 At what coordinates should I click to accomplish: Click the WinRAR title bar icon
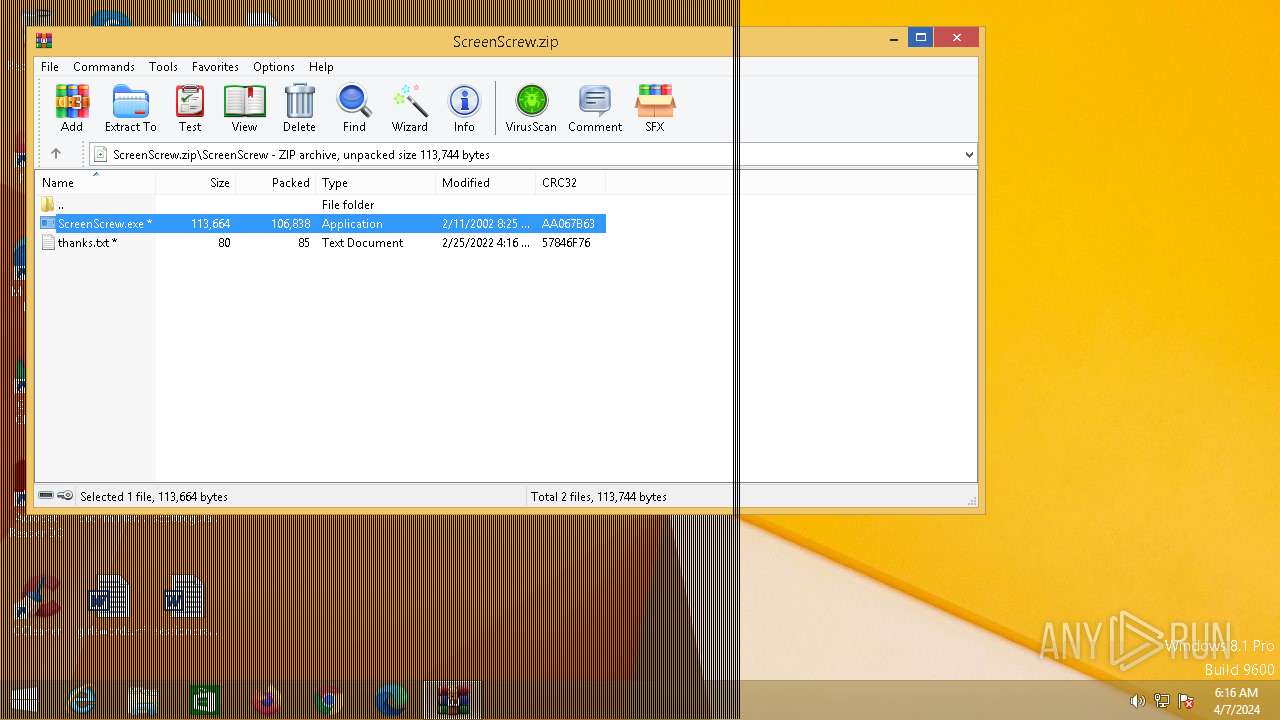44,41
